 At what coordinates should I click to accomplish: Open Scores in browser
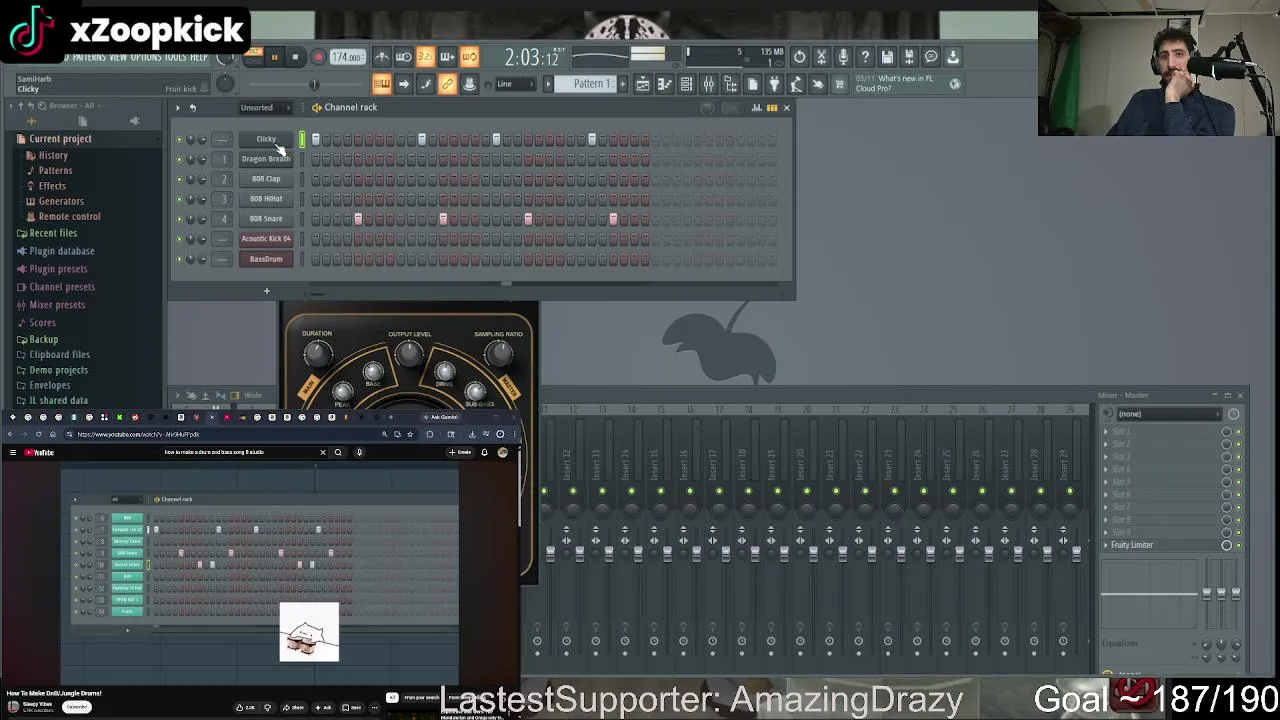[42, 323]
